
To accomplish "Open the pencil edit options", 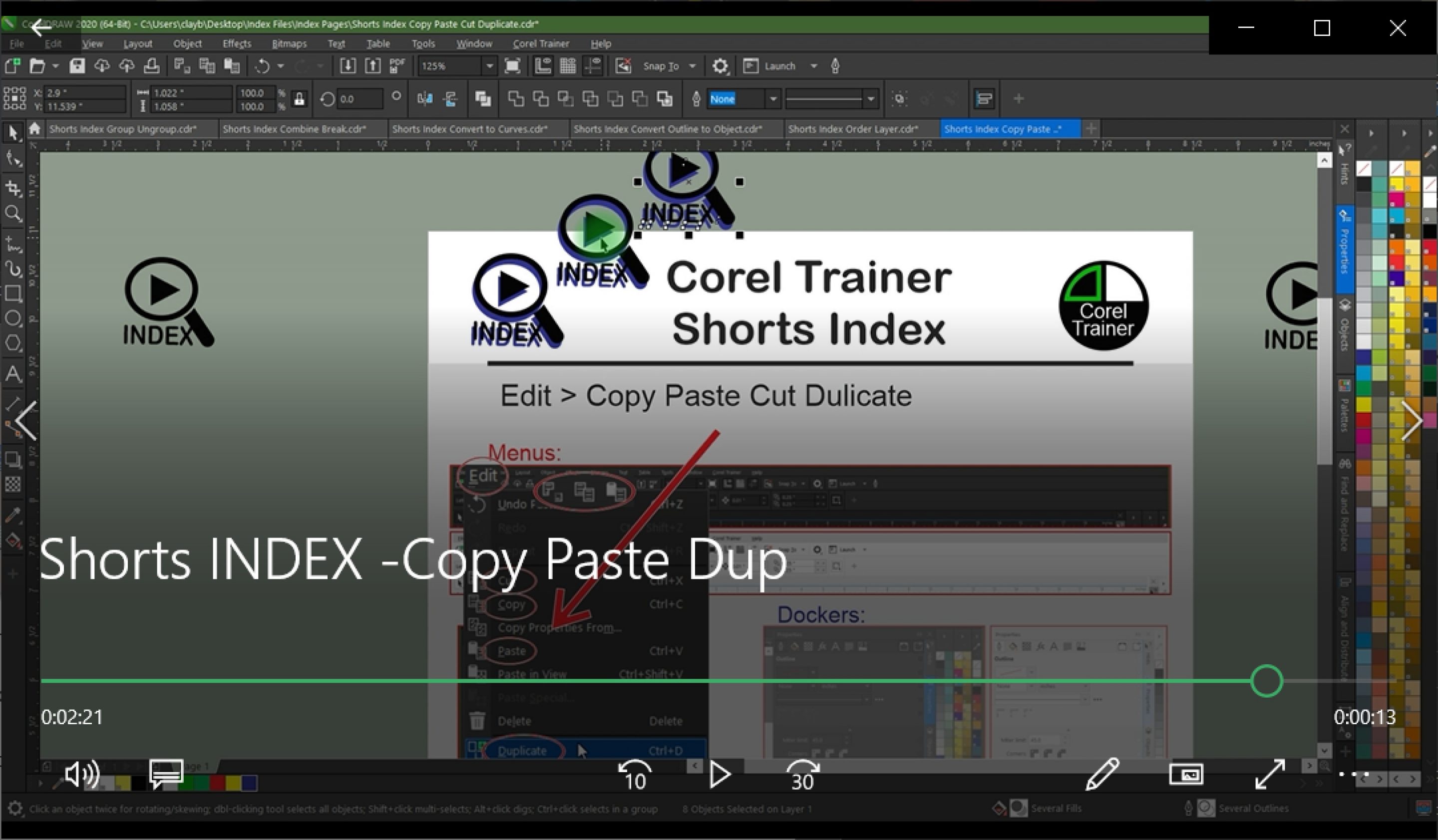I will 1102,774.
